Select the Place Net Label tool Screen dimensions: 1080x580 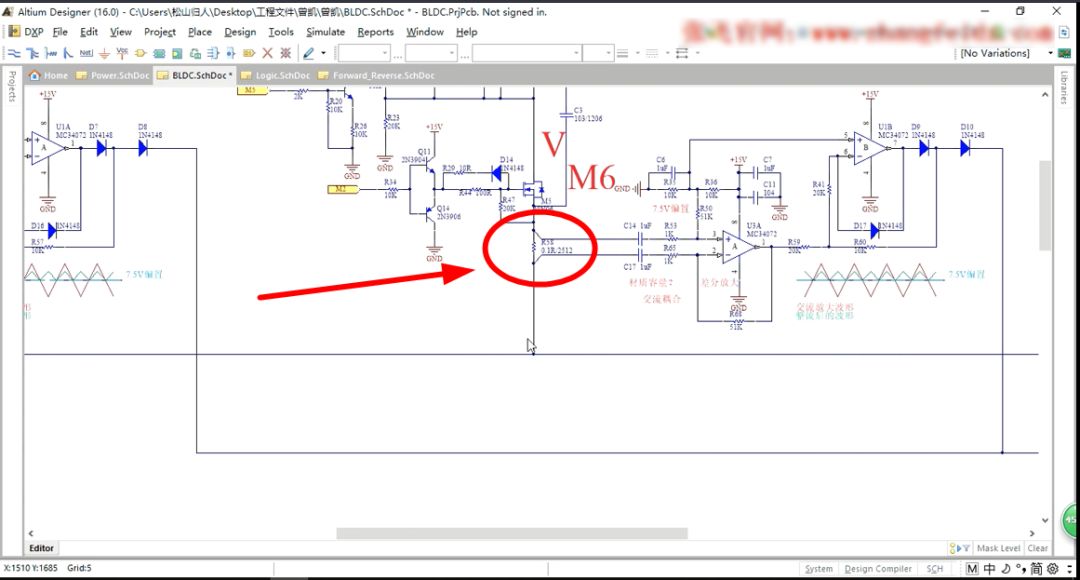86,53
